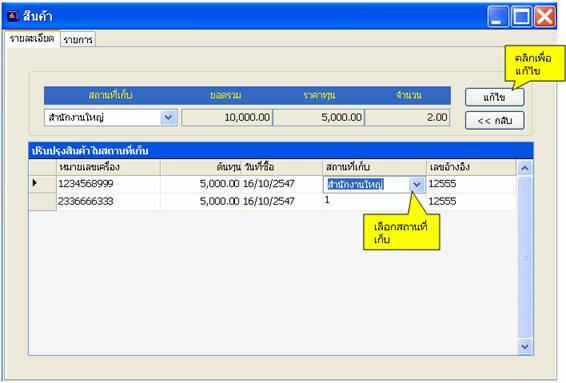Click the สินค้า window title icon
Viewport: 566px width, 383px height.
coord(13,16)
